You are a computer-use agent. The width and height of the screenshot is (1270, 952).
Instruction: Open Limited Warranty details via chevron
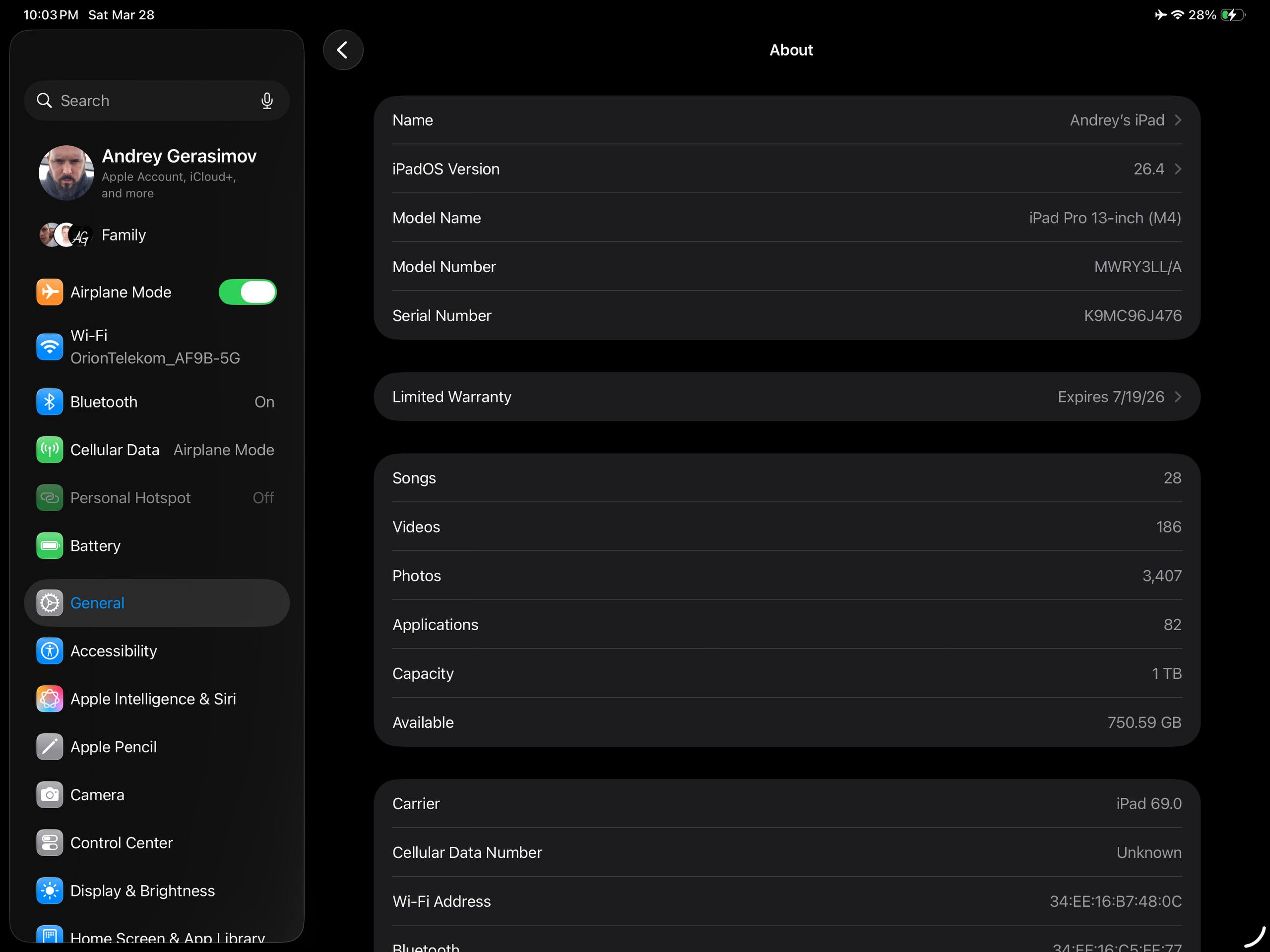point(1179,397)
